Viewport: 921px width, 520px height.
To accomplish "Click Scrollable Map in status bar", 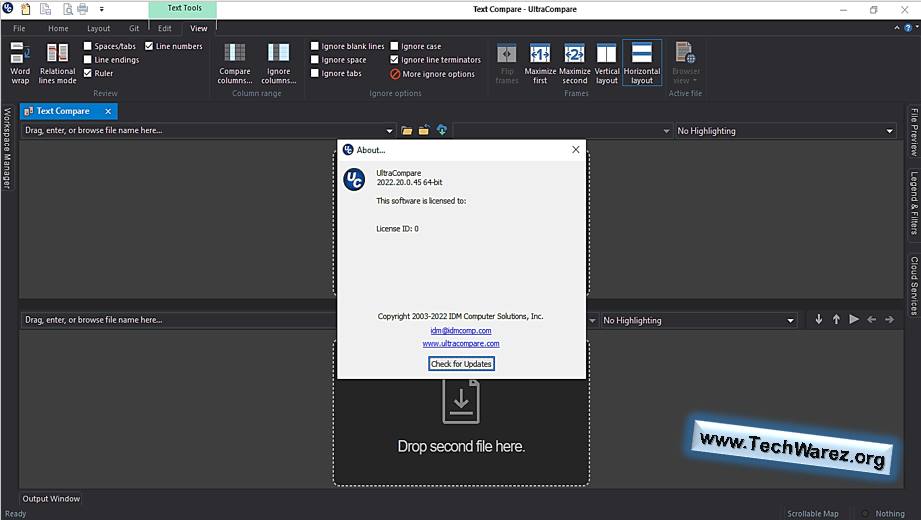I will click(812, 514).
